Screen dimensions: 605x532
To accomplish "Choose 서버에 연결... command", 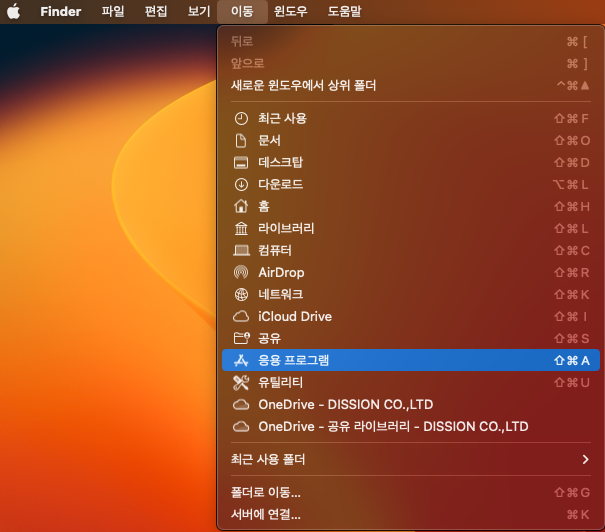I will [x=411, y=514].
